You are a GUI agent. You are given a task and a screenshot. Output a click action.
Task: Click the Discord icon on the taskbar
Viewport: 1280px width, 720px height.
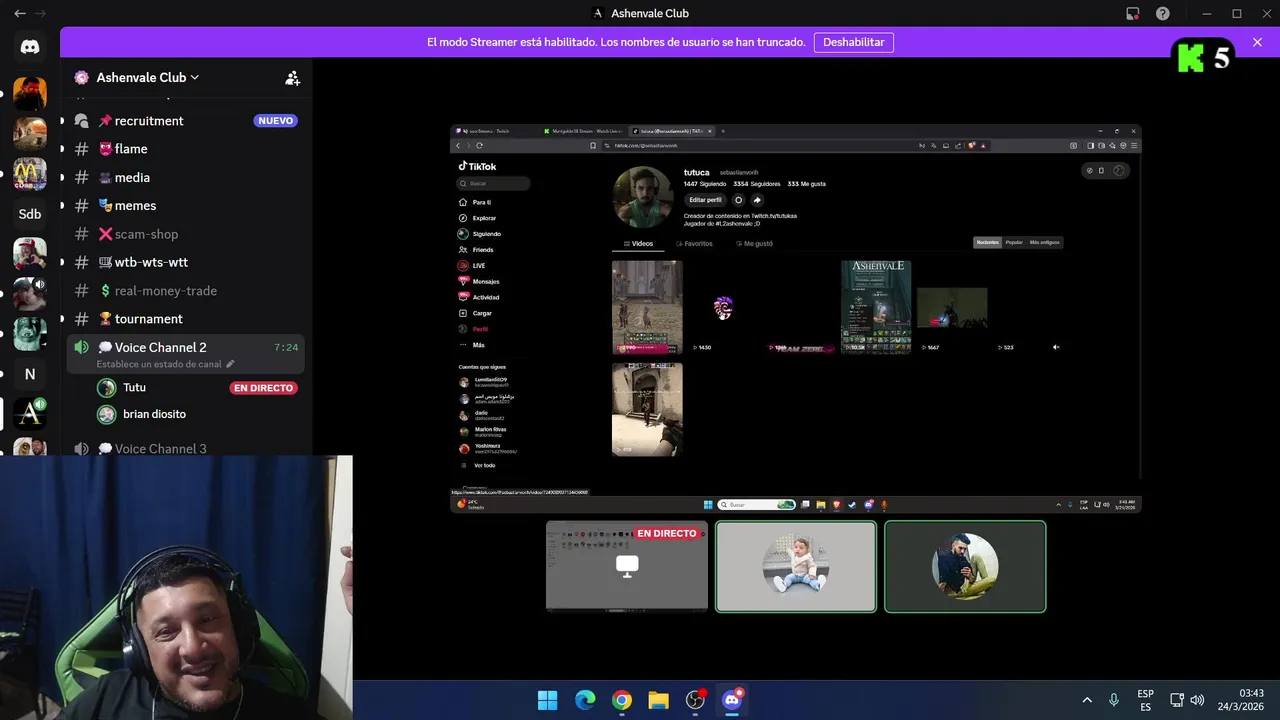tap(732, 700)
